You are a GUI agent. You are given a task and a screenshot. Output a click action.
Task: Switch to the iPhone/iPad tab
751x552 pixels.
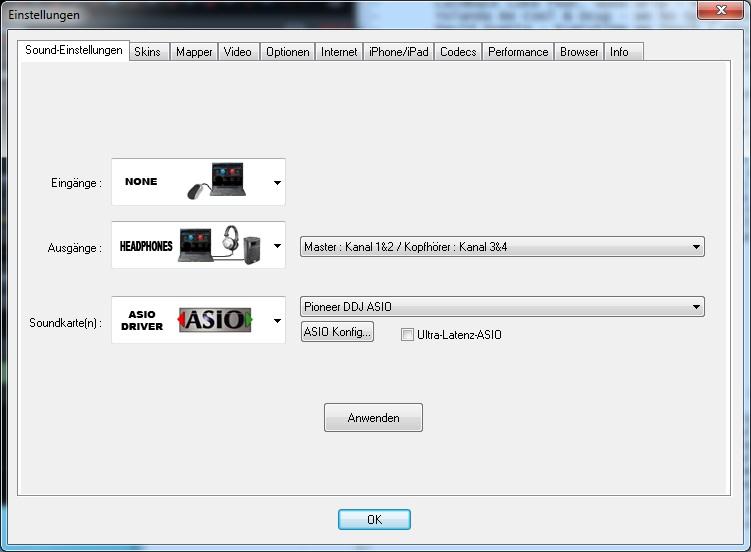[x=398, y=52]
